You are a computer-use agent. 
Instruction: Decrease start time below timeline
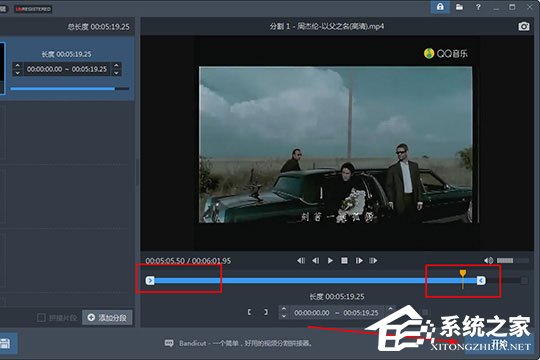(x=283, y=316)
